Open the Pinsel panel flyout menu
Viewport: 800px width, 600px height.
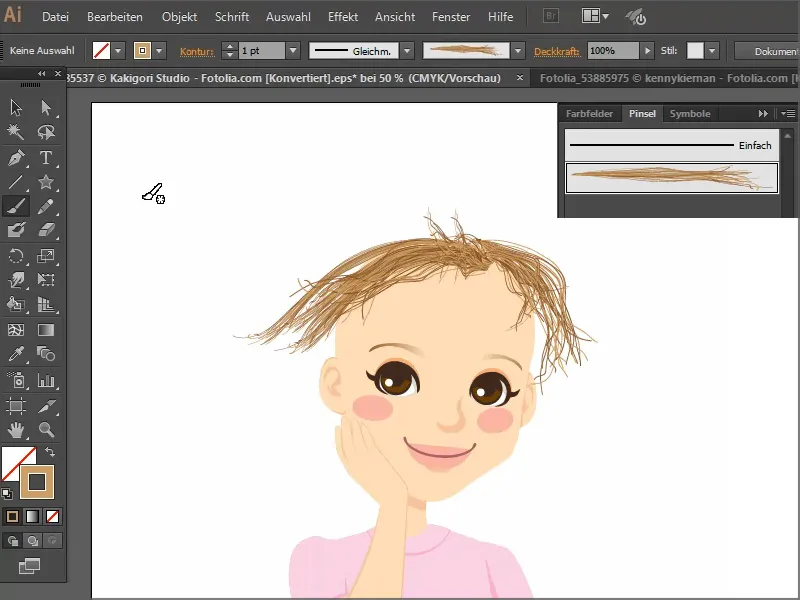(x=788, y=114)
